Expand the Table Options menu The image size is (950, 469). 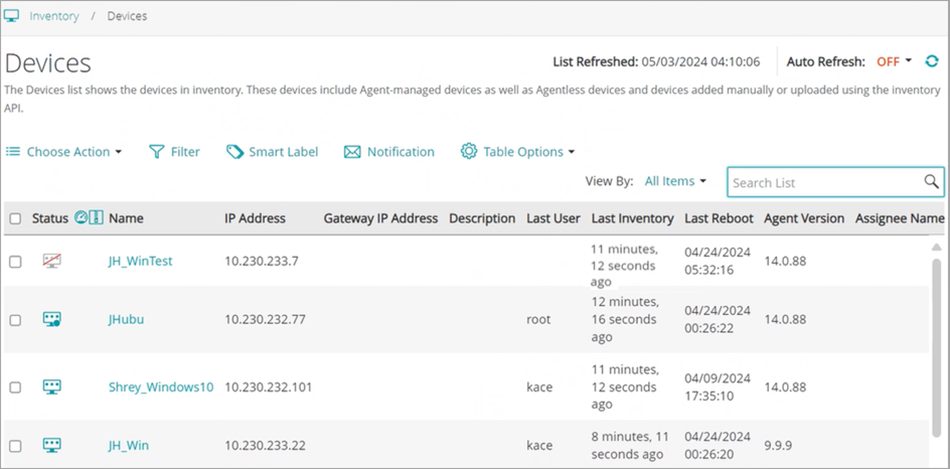[518, 152]
